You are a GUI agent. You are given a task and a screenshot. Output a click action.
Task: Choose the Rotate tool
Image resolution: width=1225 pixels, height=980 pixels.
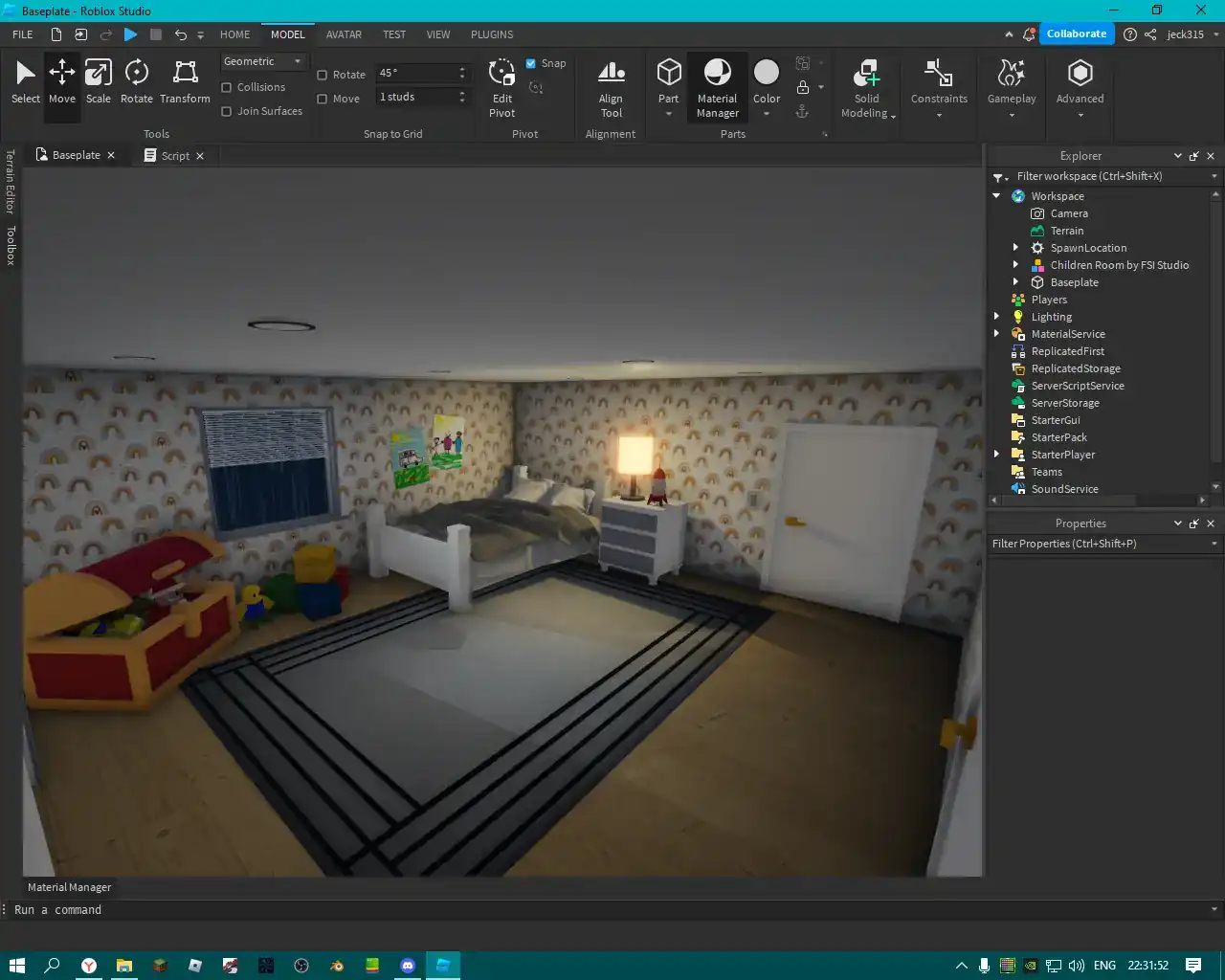(137, 81)
